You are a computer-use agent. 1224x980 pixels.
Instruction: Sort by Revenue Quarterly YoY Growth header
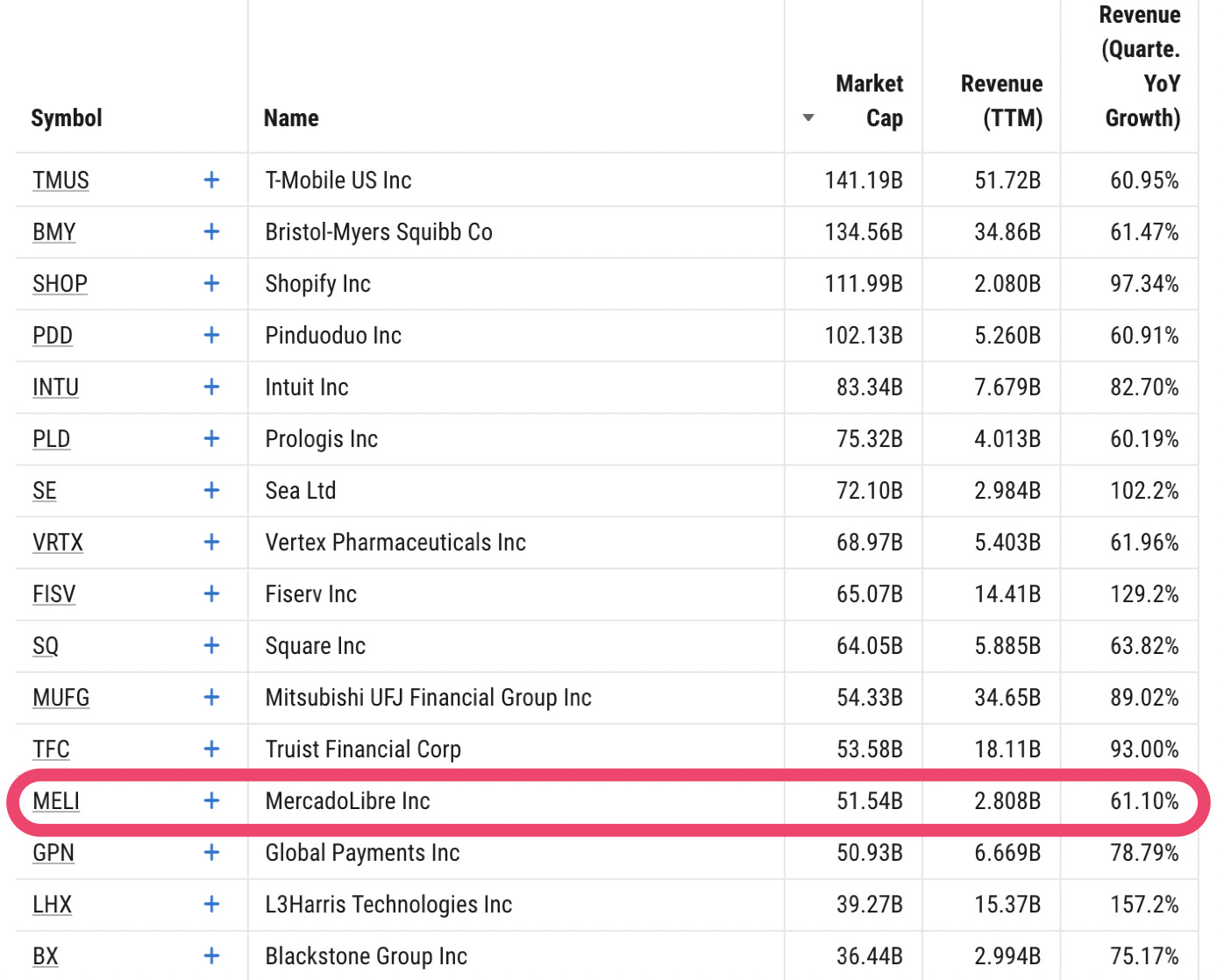[x=1141, y=67]
